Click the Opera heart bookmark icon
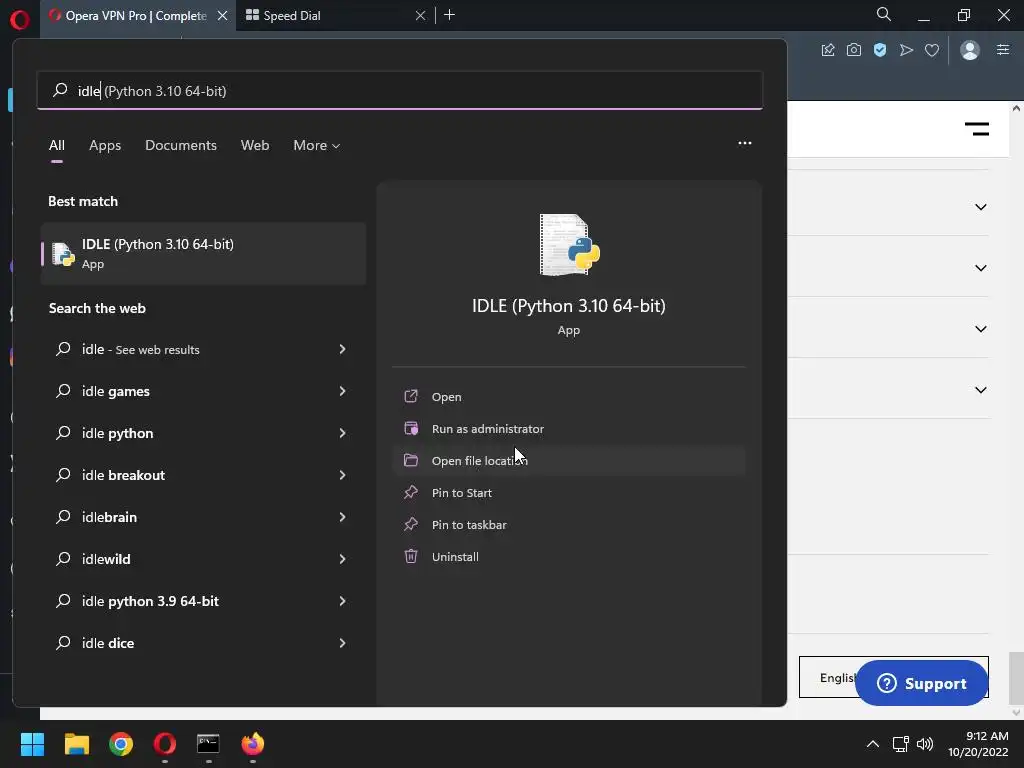The width and height of the screenshot is (1024, 768). click(932, 50)
